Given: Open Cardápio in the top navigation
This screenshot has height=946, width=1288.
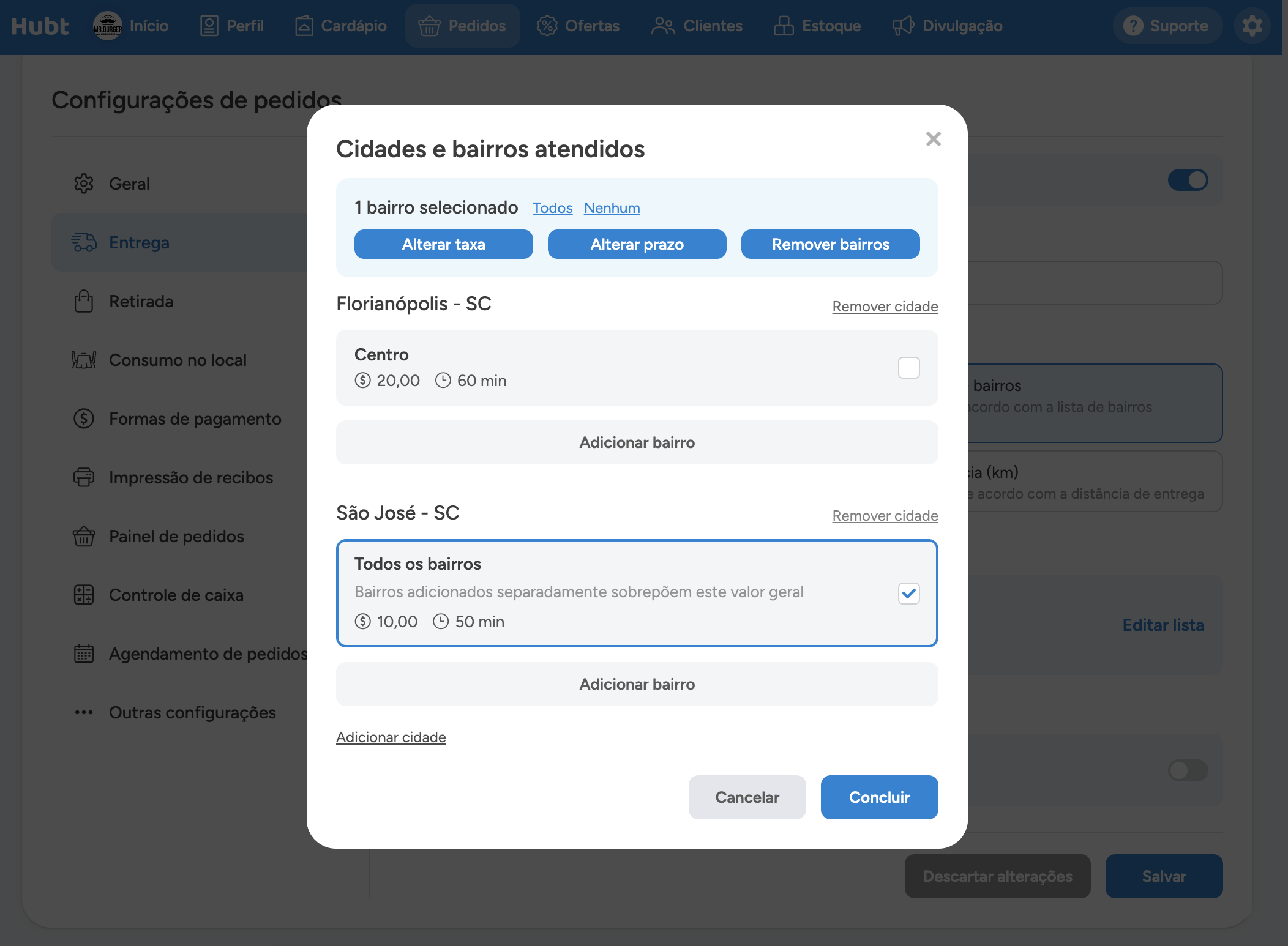Looking at the screenshot, I should [340, 26].
